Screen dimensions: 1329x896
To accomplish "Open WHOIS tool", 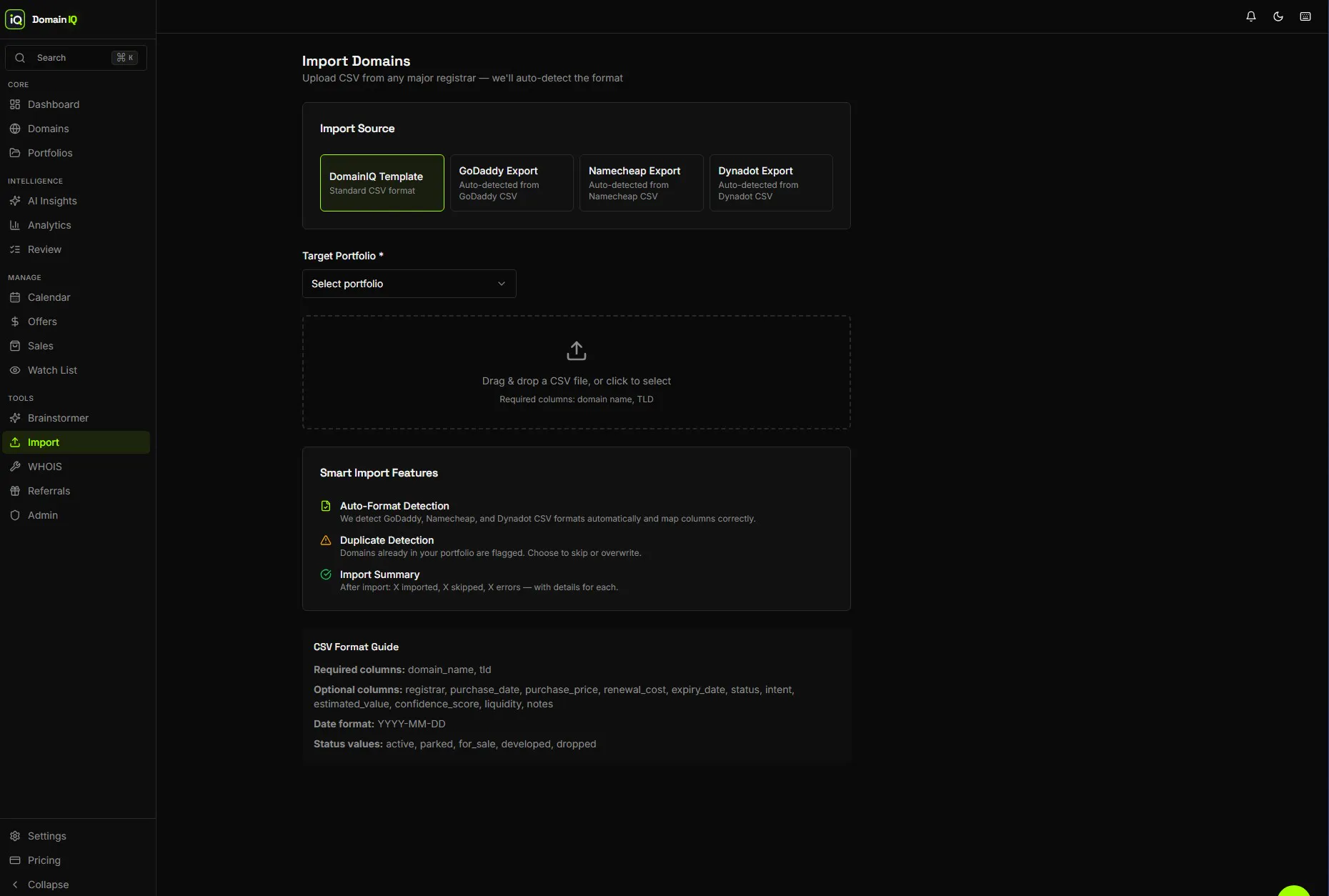I will pos(76,467).
